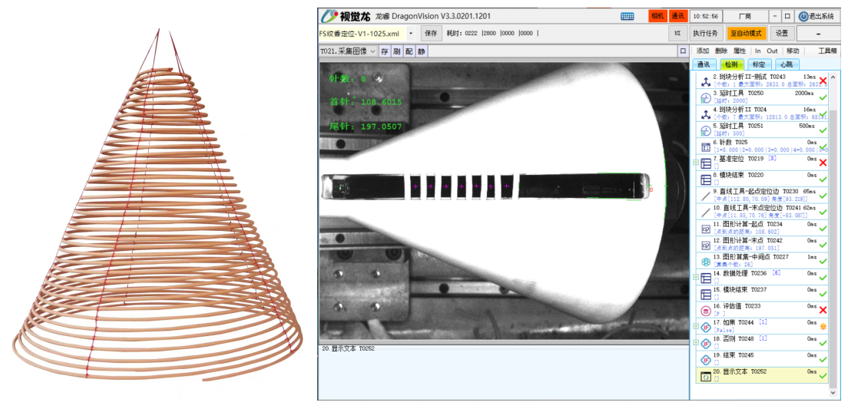Click red X status of step 16 T0233
This screenshot has height=410, width=851.
(823, 310)
